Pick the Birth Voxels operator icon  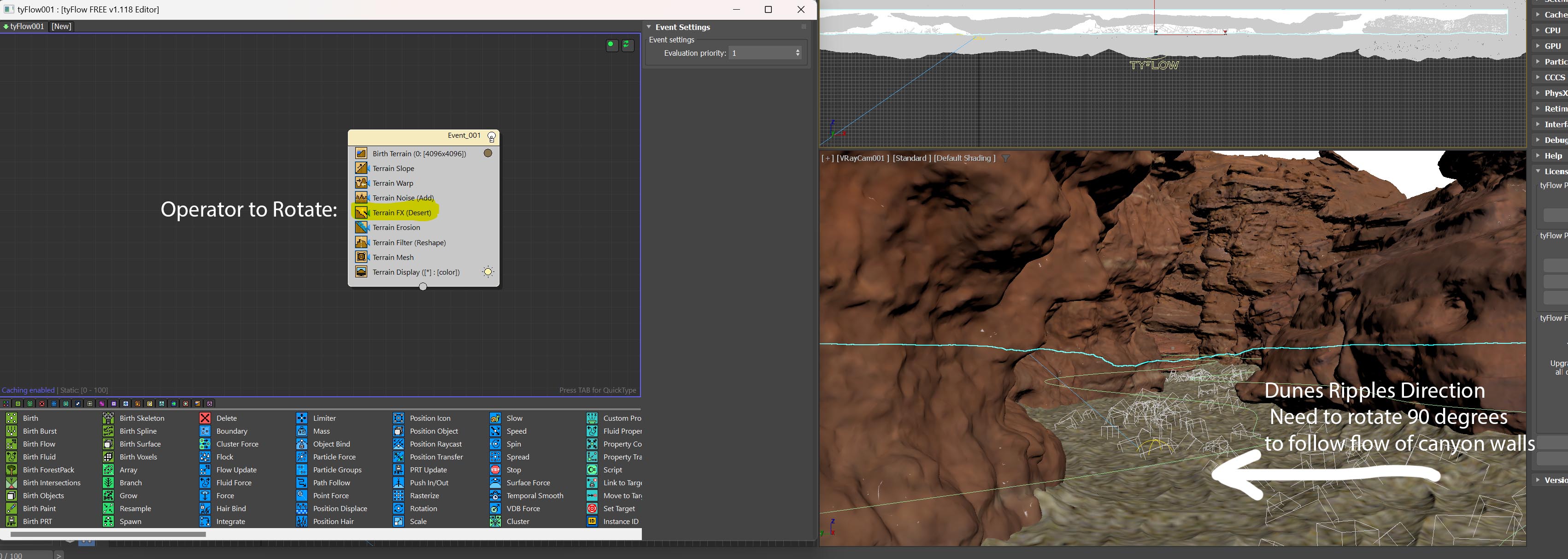tap(108, 457)
